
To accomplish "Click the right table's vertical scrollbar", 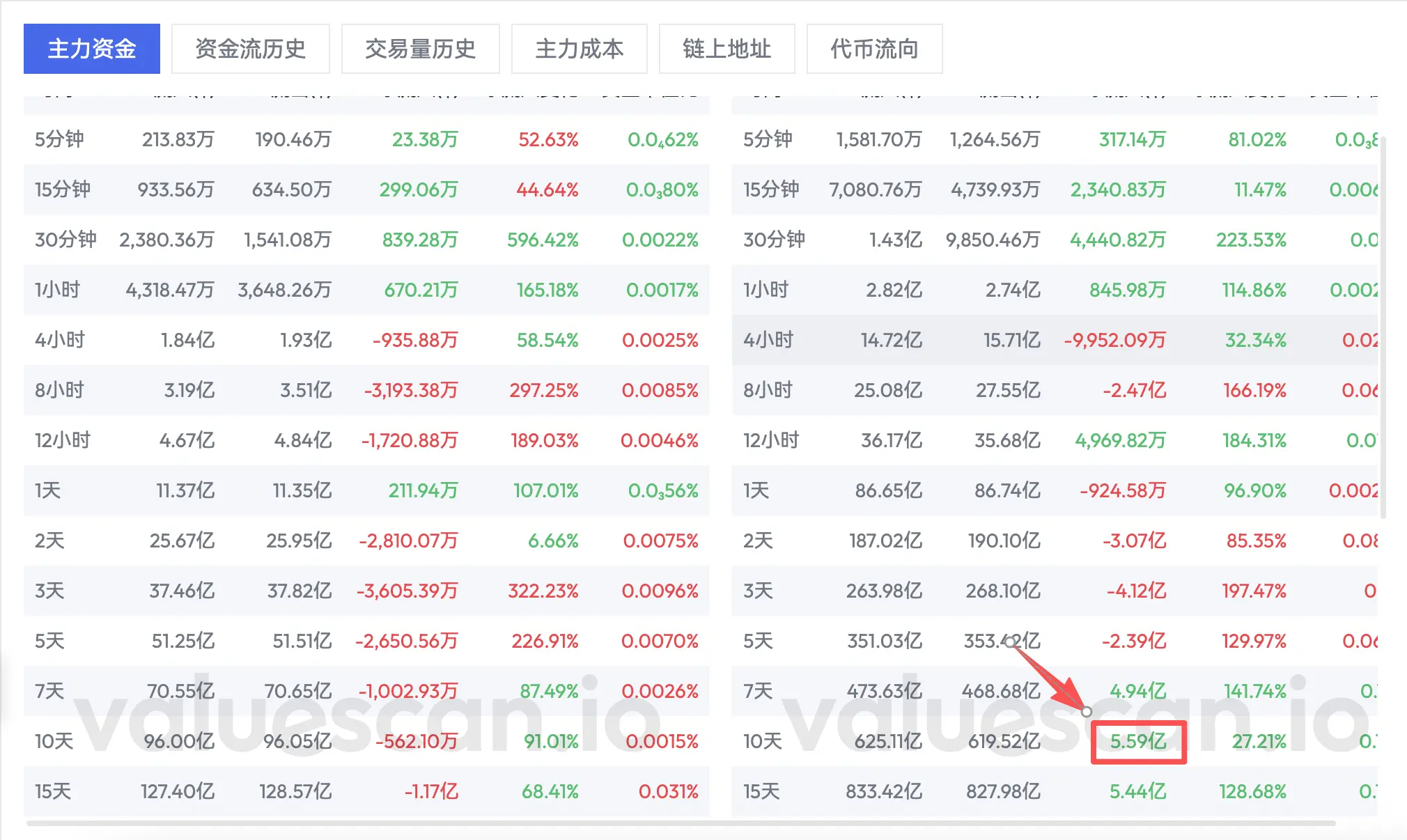I will (1383, 327).
